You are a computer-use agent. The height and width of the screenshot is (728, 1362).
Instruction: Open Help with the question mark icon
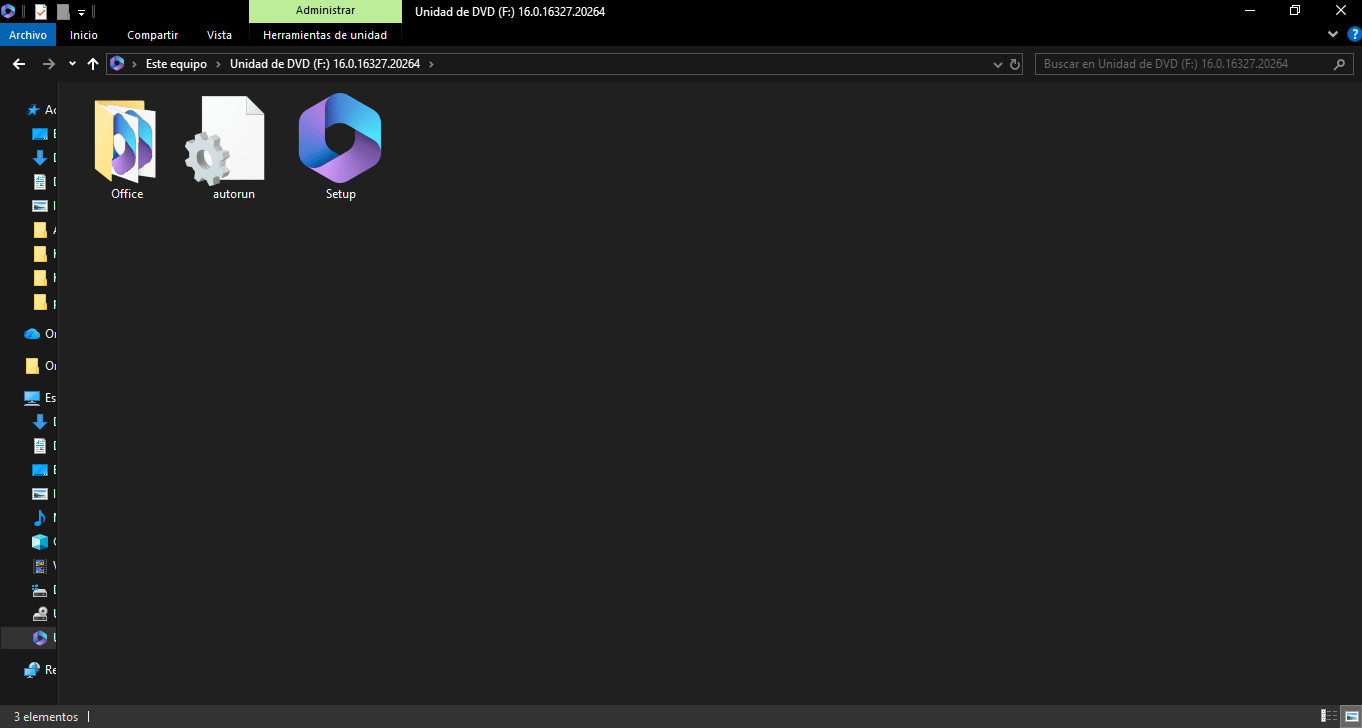1353,34
